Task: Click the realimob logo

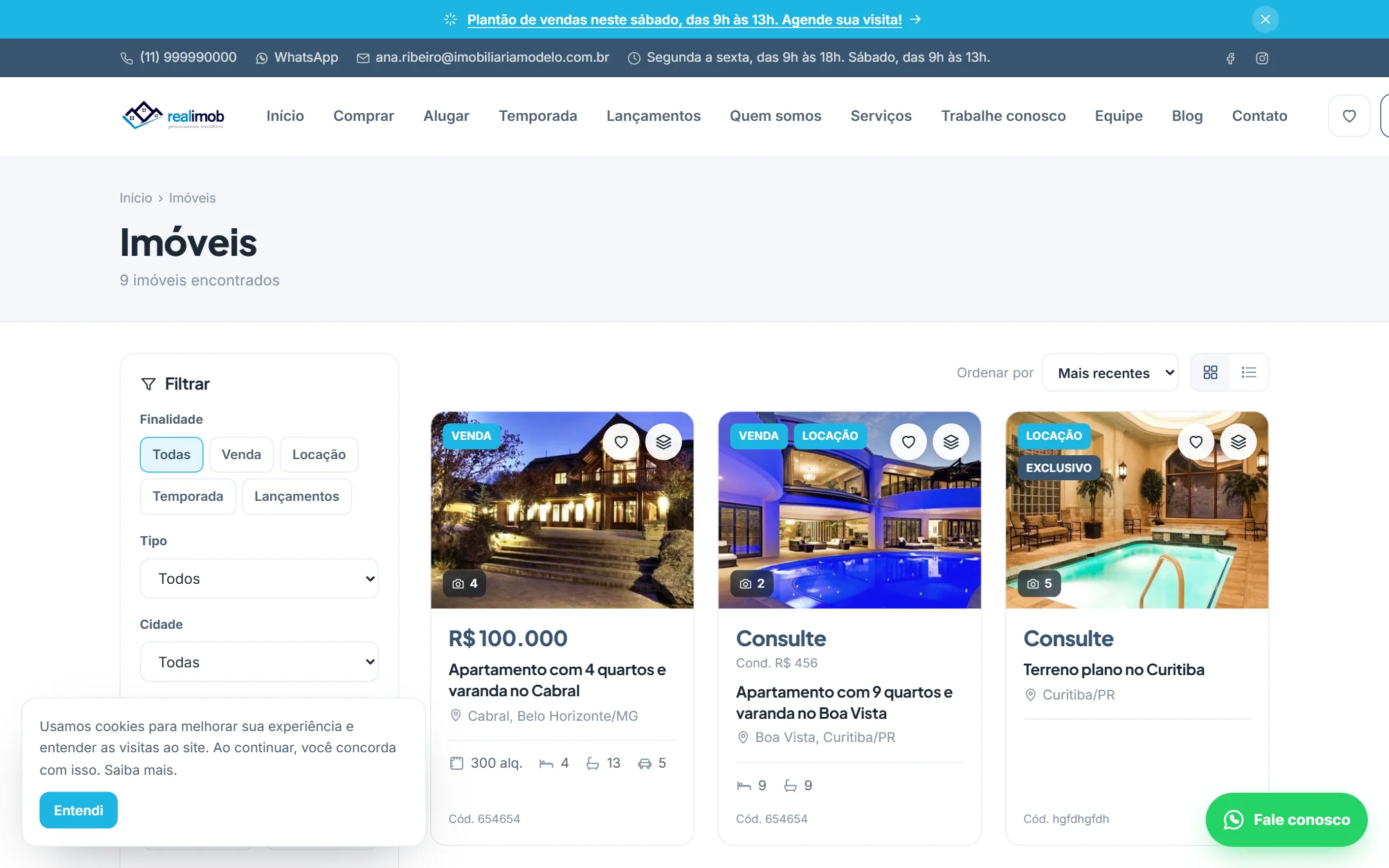Action: tap(173, 116)
